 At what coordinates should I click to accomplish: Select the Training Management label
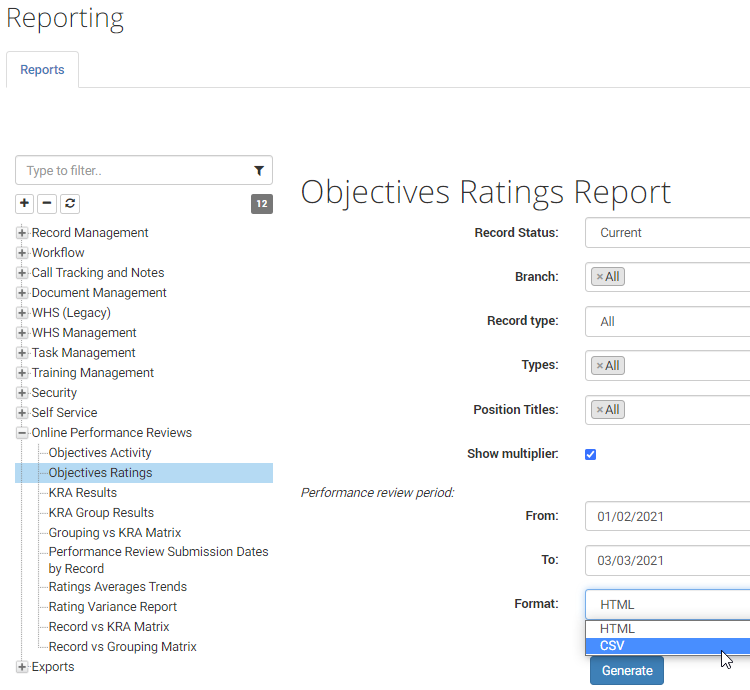click(x=93, y=373)
